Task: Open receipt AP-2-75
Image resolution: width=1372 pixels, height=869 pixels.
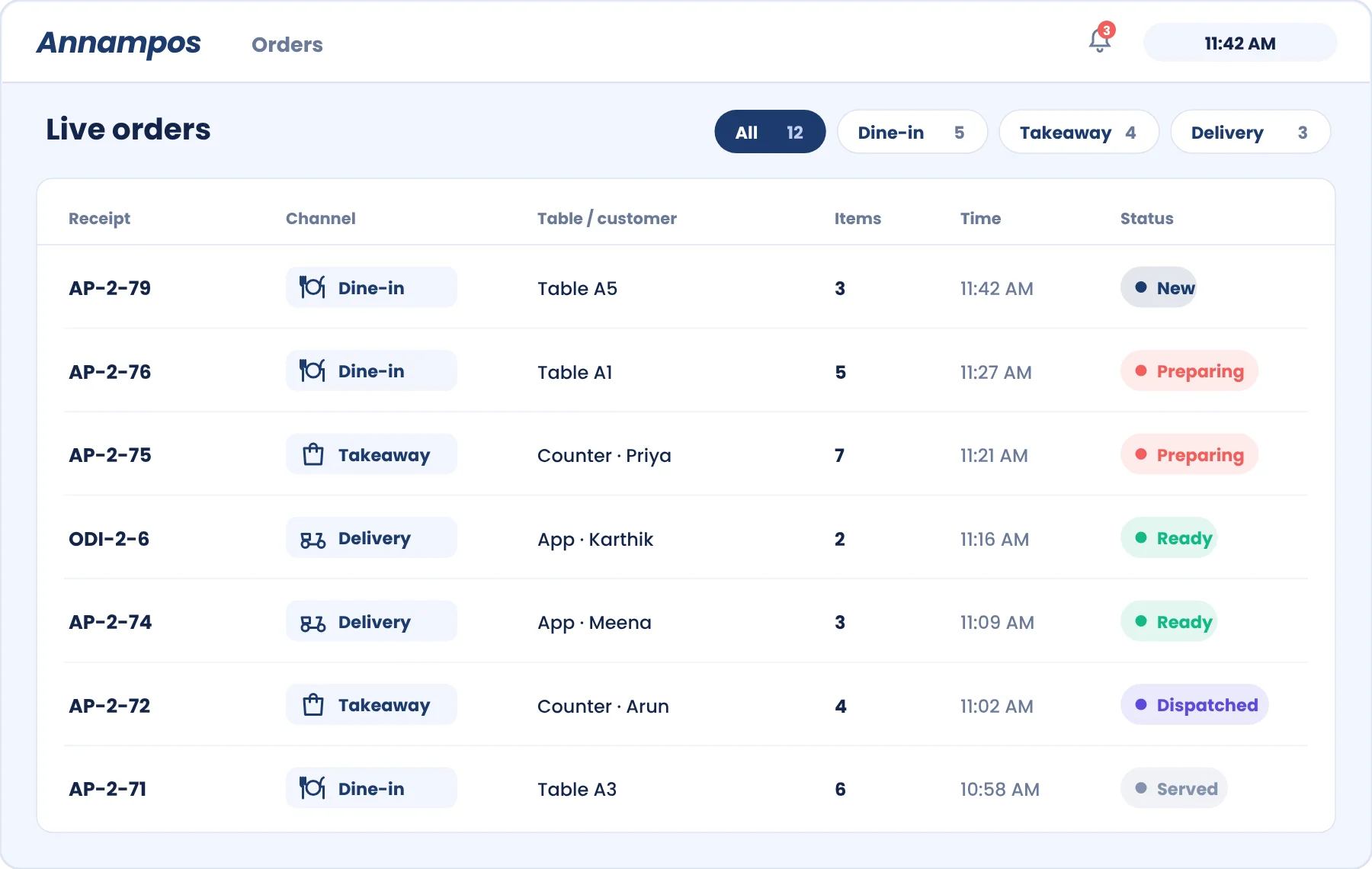Action: pyautogui.click(x=110, y=455)
